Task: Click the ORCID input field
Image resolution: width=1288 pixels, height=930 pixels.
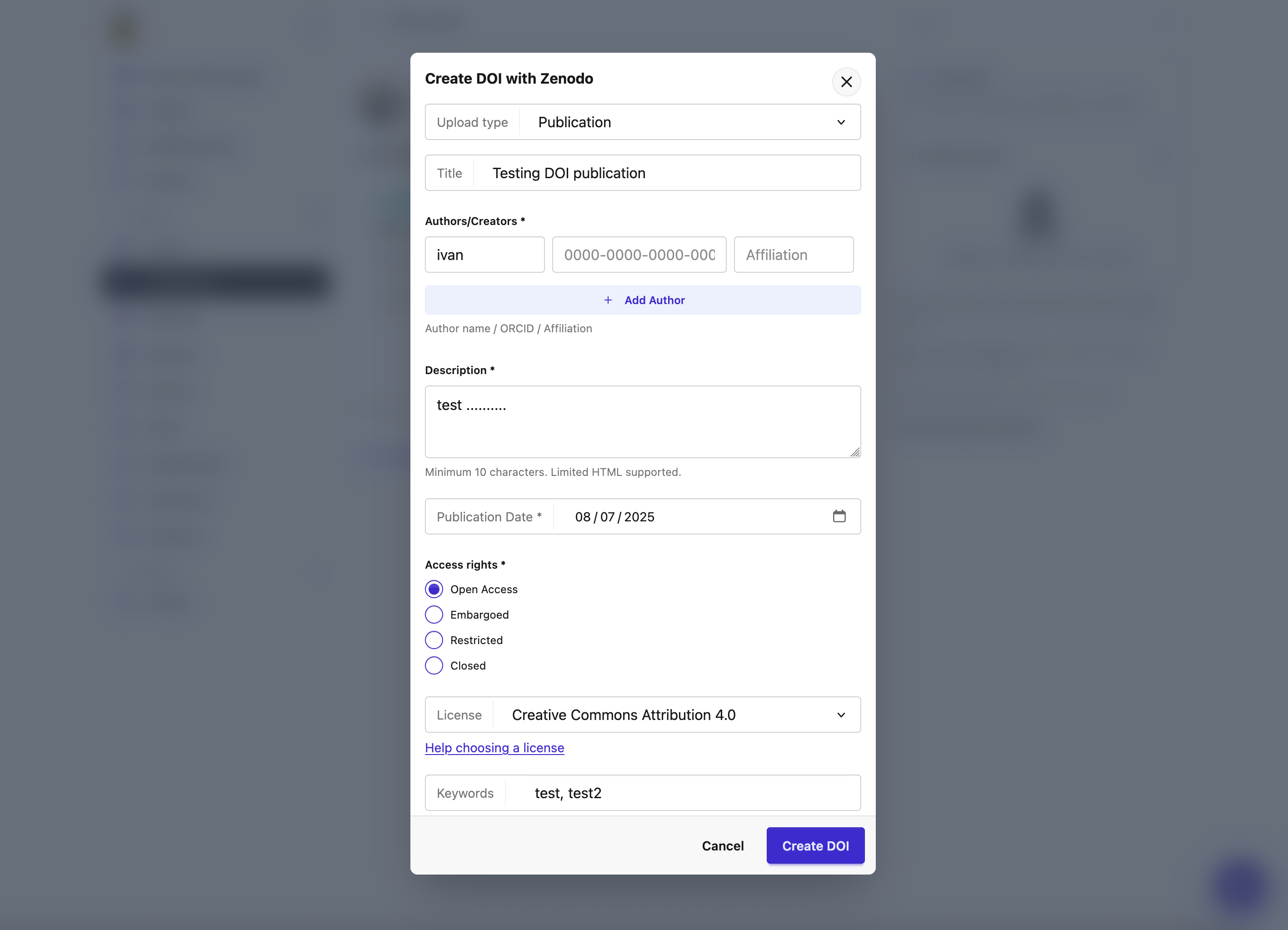Action: 639,255
